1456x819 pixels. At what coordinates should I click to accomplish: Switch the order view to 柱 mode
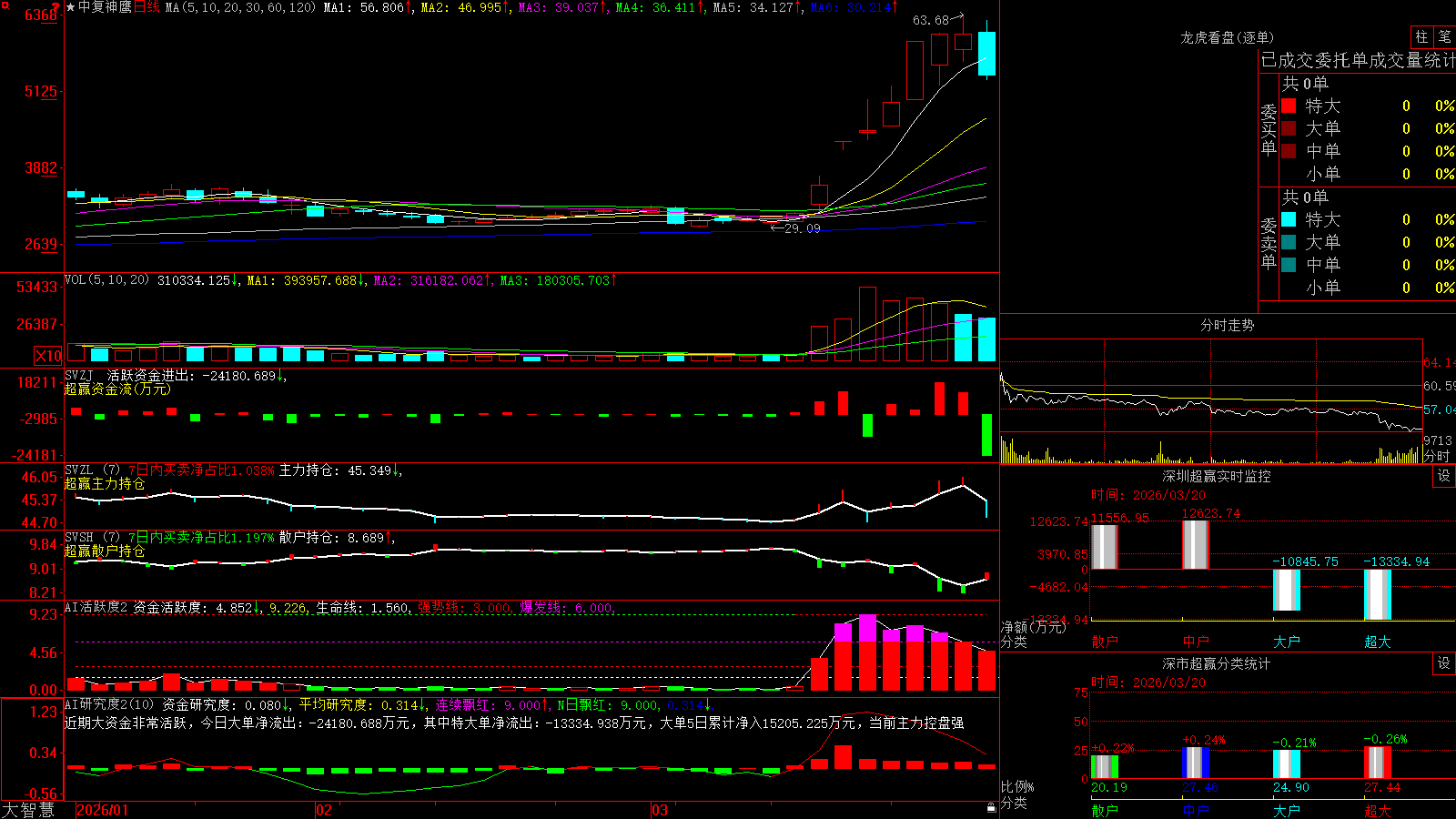point(1421,37)
